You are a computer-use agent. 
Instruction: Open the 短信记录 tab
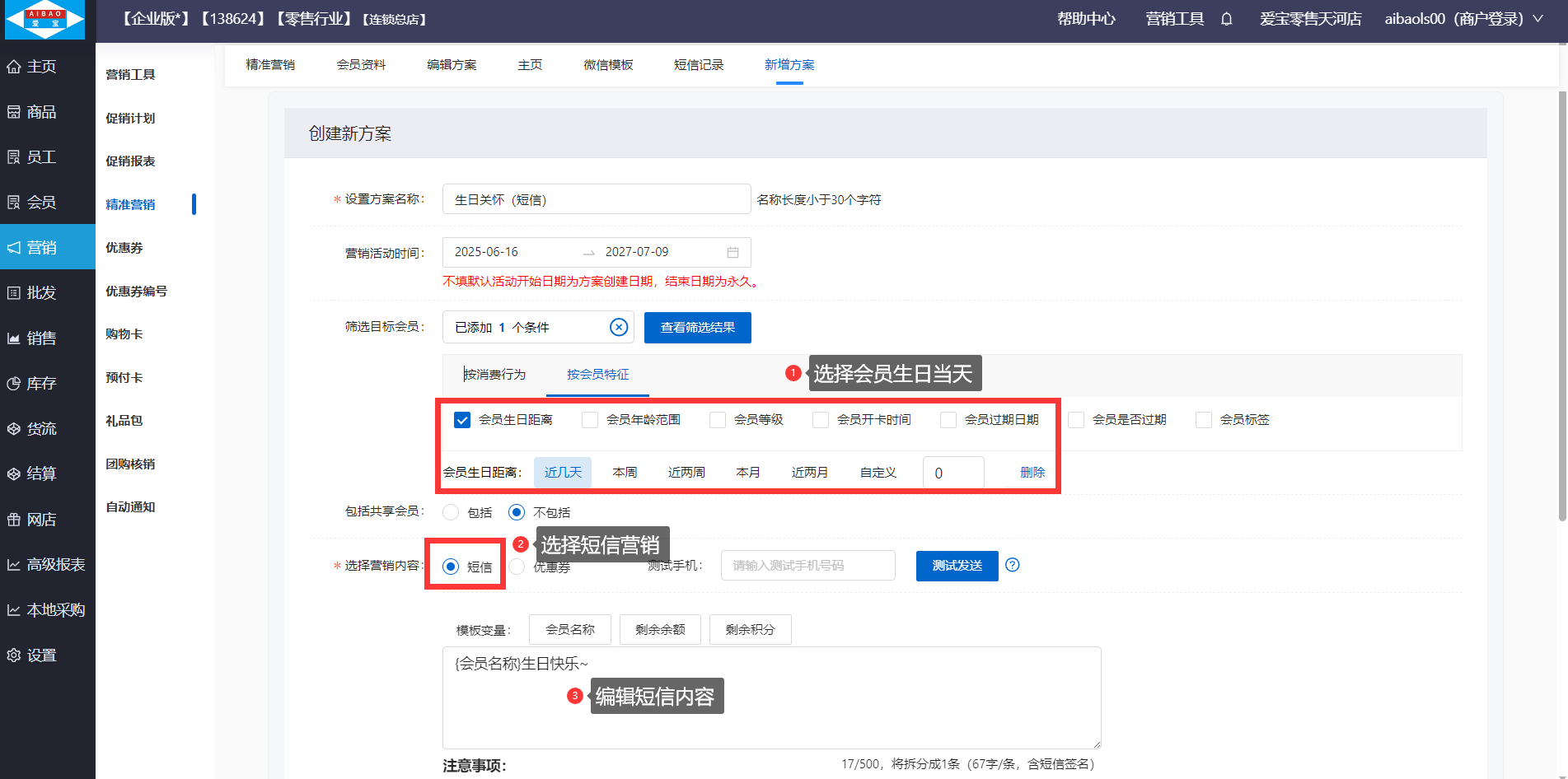pyautogui.click(x=698, y=65)
